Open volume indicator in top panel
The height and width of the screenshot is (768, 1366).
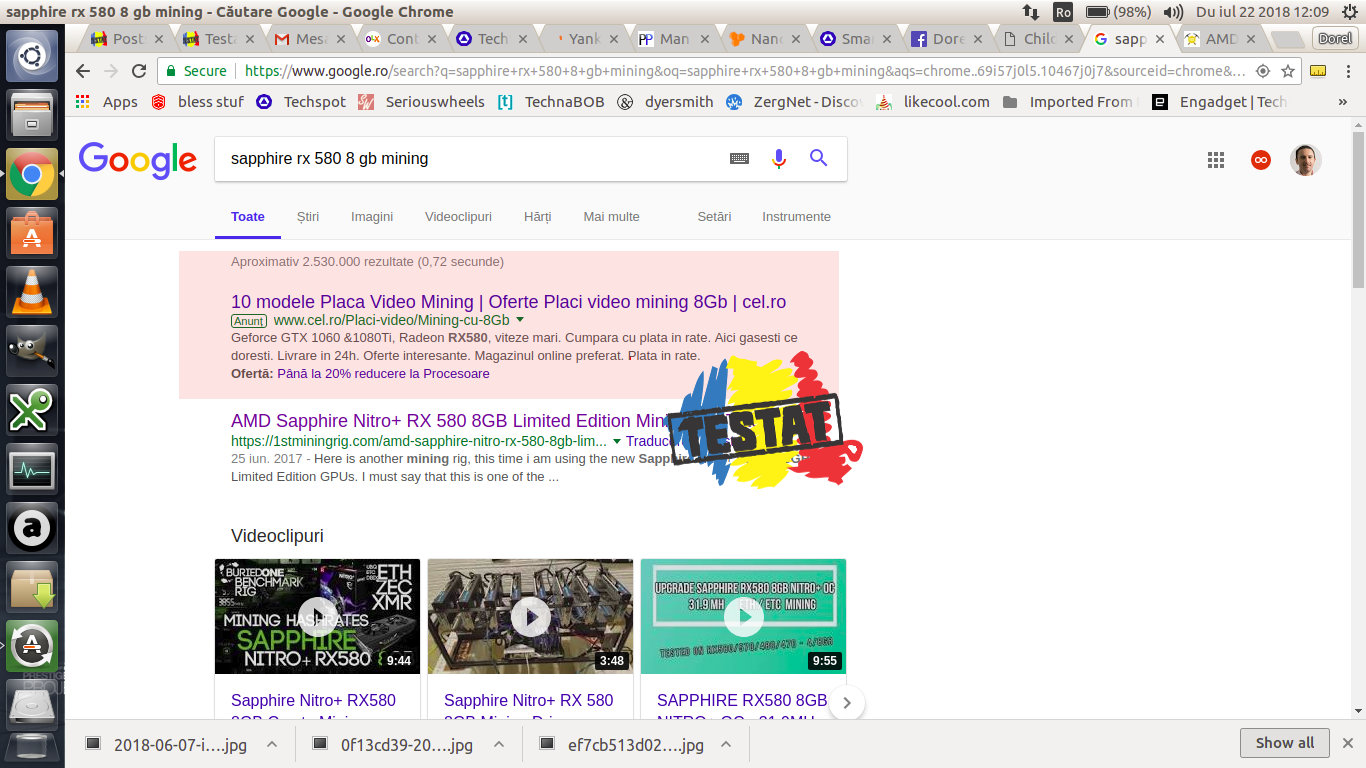(1174, 12)
